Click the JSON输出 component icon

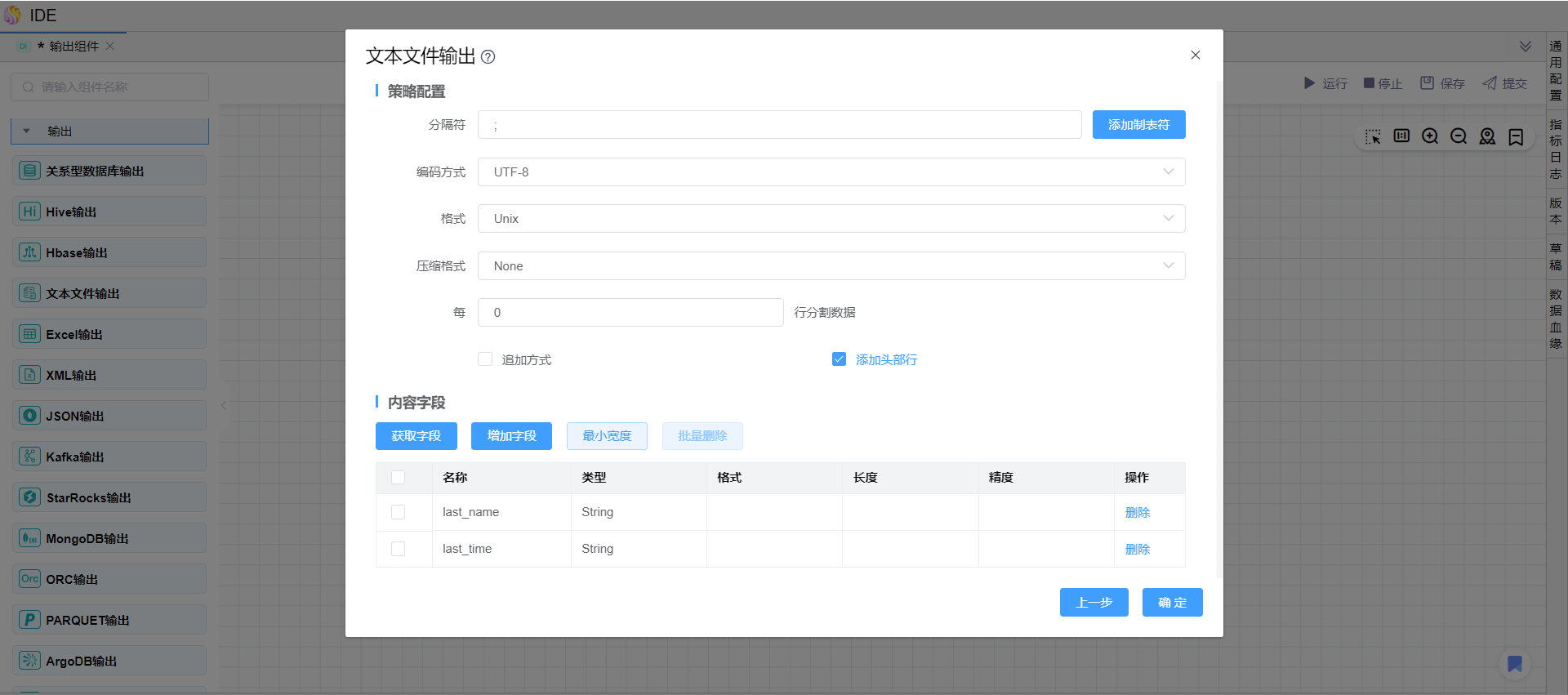point(29,416)
